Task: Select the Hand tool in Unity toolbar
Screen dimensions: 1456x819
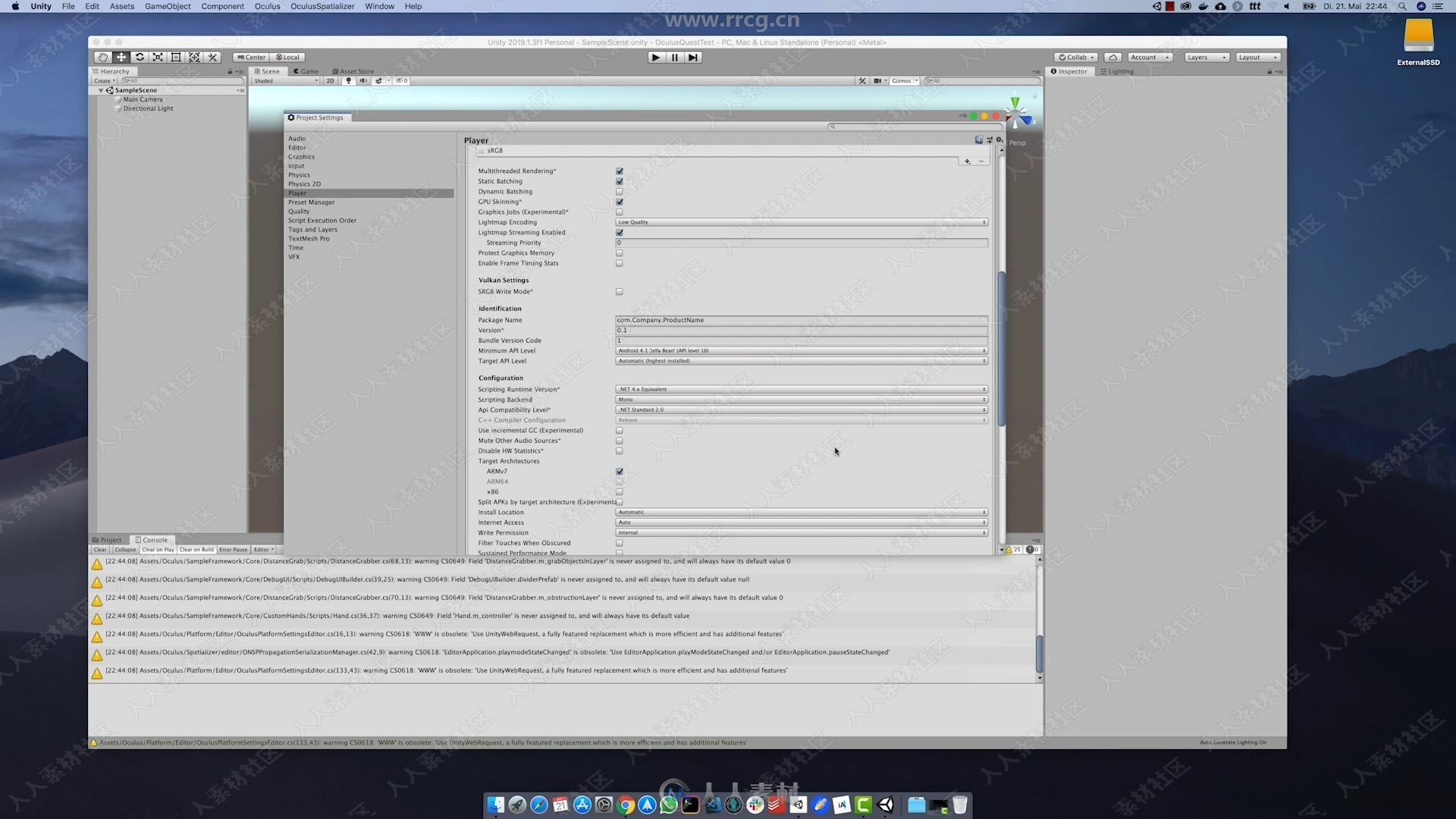Action: point(103,57)
